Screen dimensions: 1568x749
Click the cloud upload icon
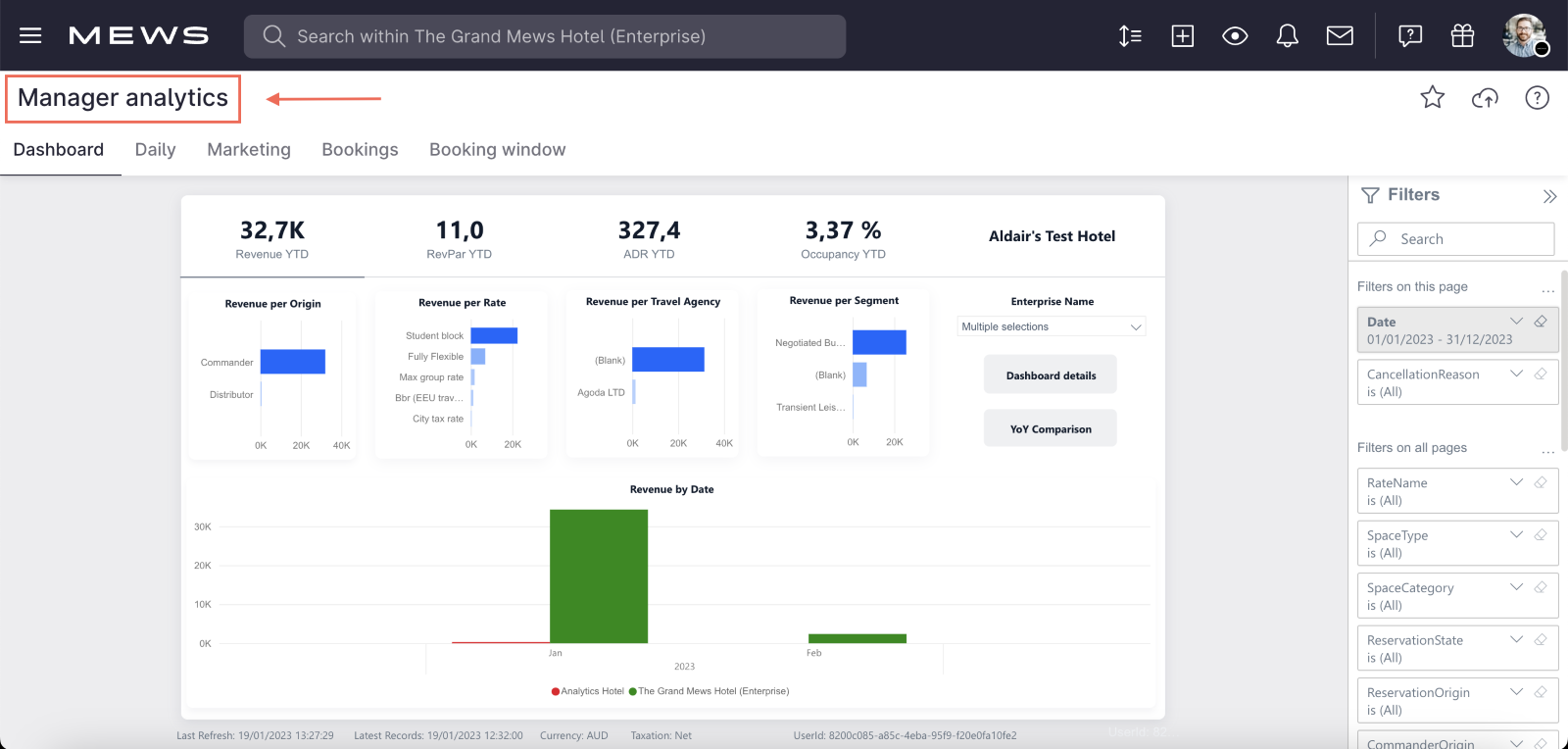pos(1485,97)
